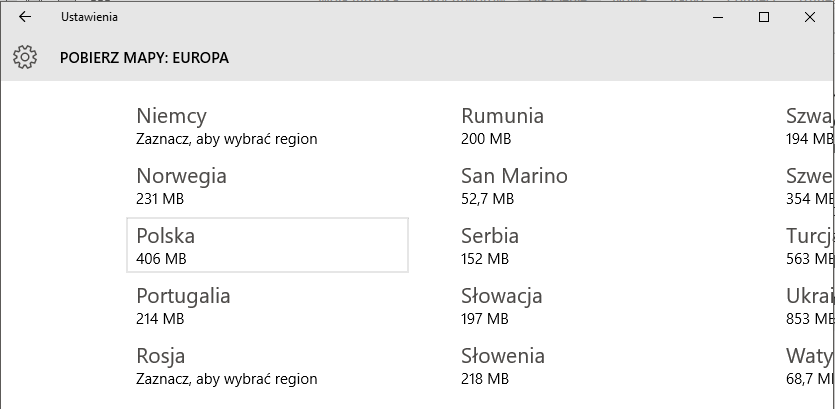This screenshot has width=835, height=409.
Task: Minimize the Ustawienia window
Action: point(718,17)
